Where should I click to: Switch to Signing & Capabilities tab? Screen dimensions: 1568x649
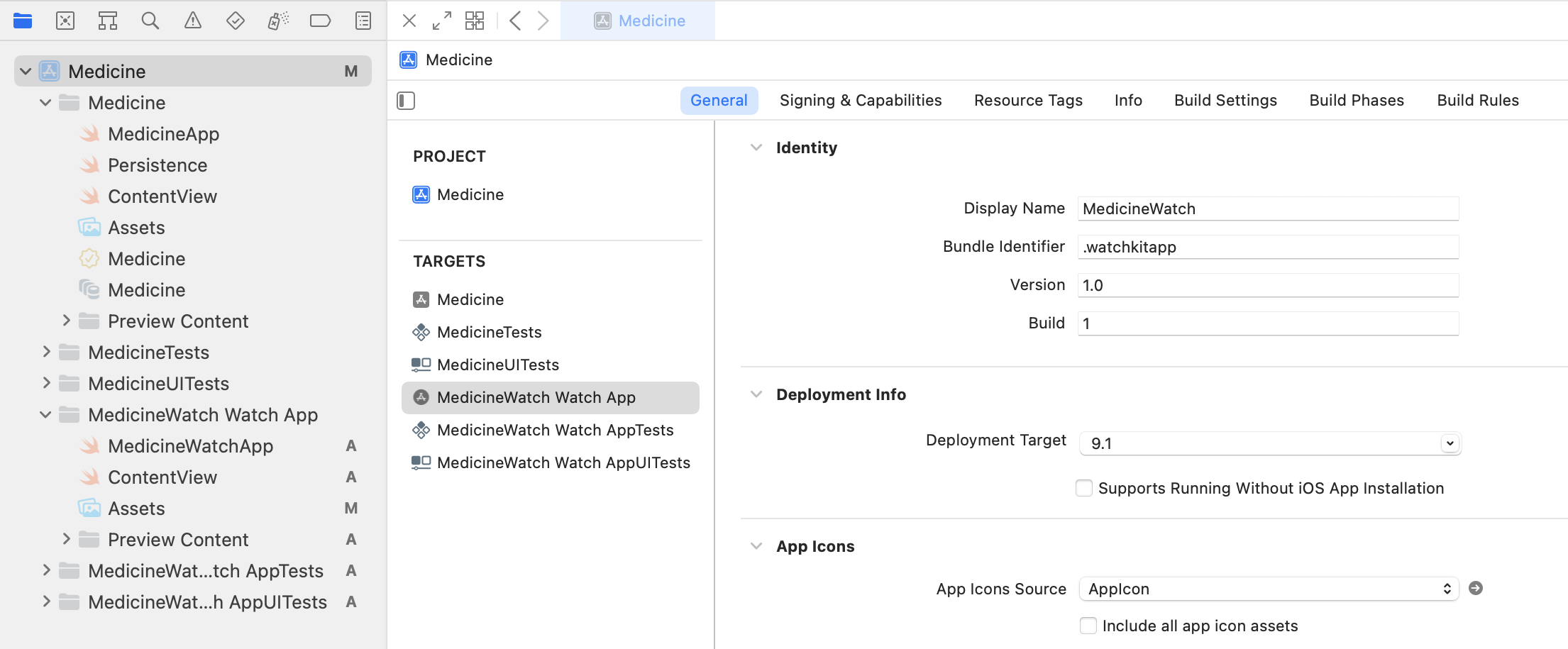[x=860, y=101]
